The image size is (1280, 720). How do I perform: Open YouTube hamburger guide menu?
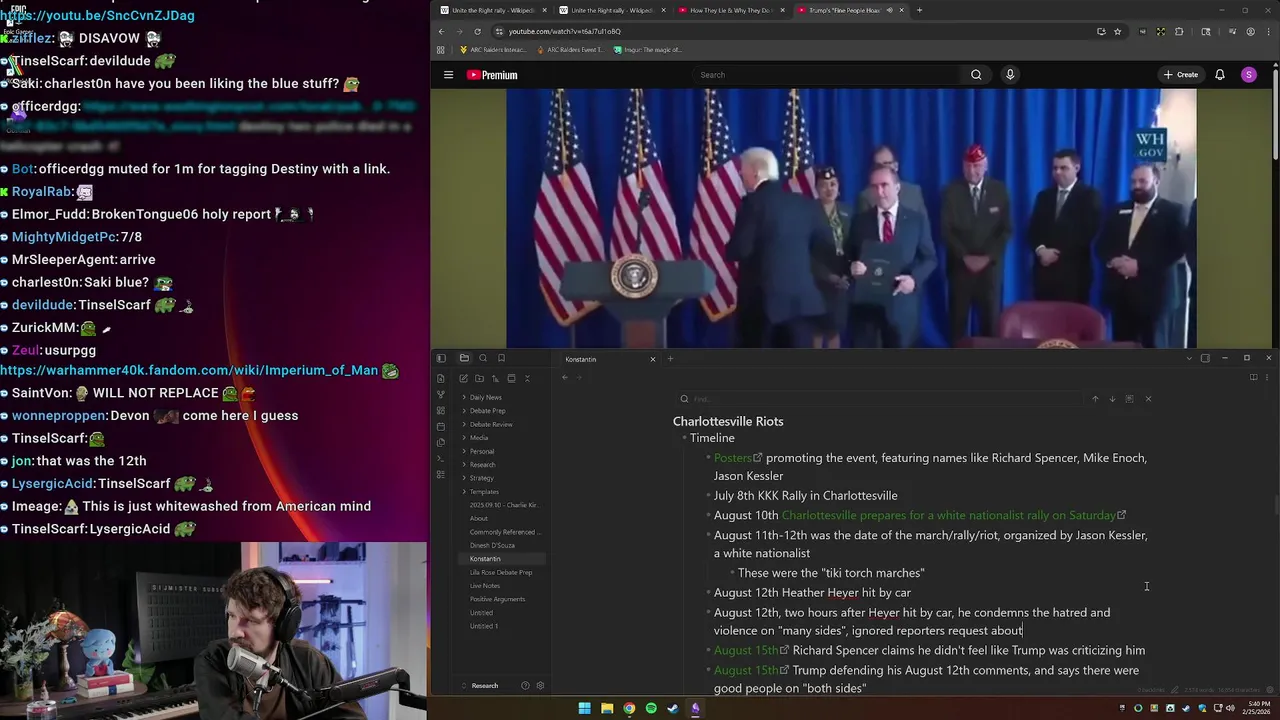448,74
